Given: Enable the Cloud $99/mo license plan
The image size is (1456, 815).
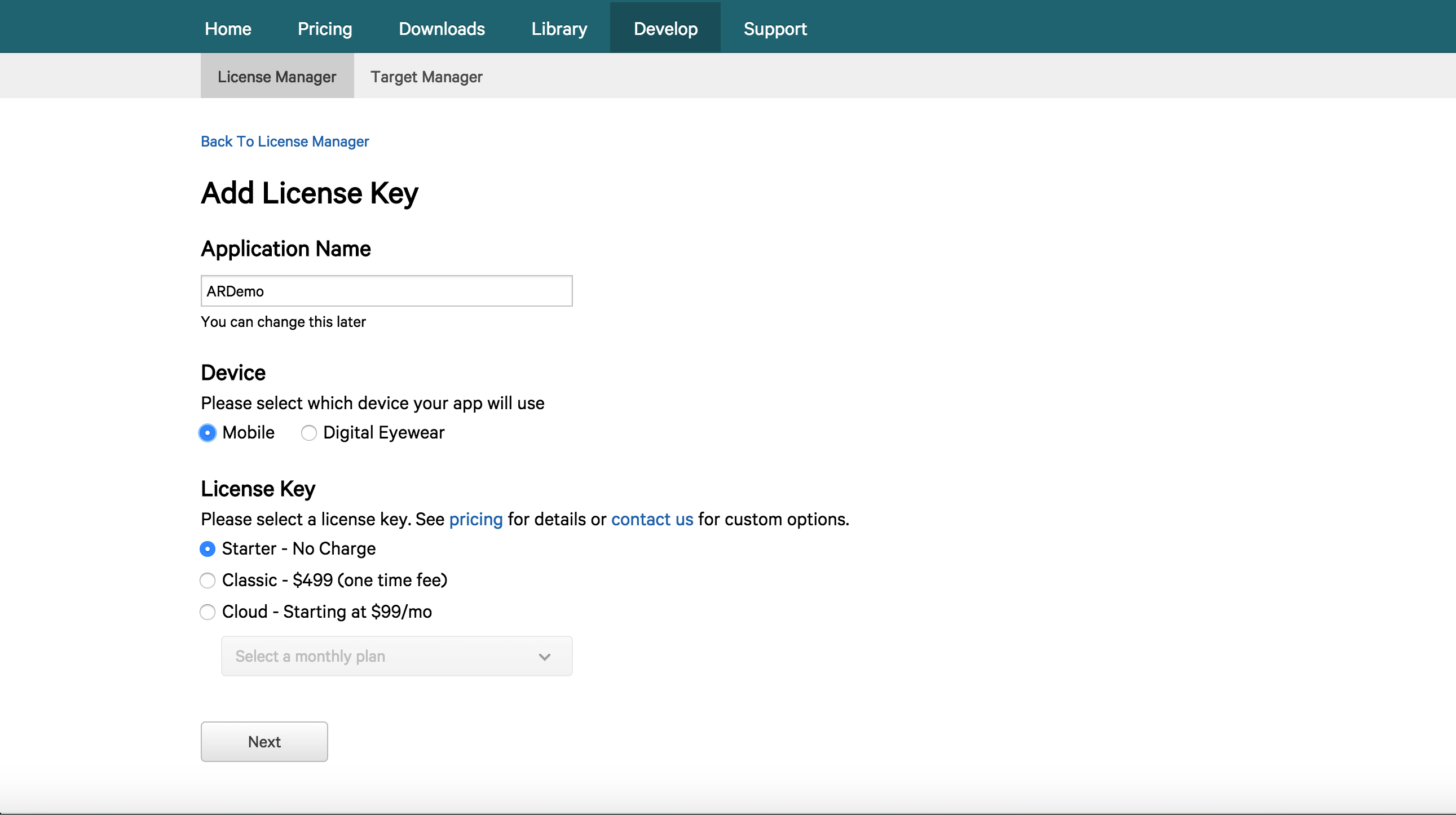Looking at the screenshot, I should coord(208,611).
